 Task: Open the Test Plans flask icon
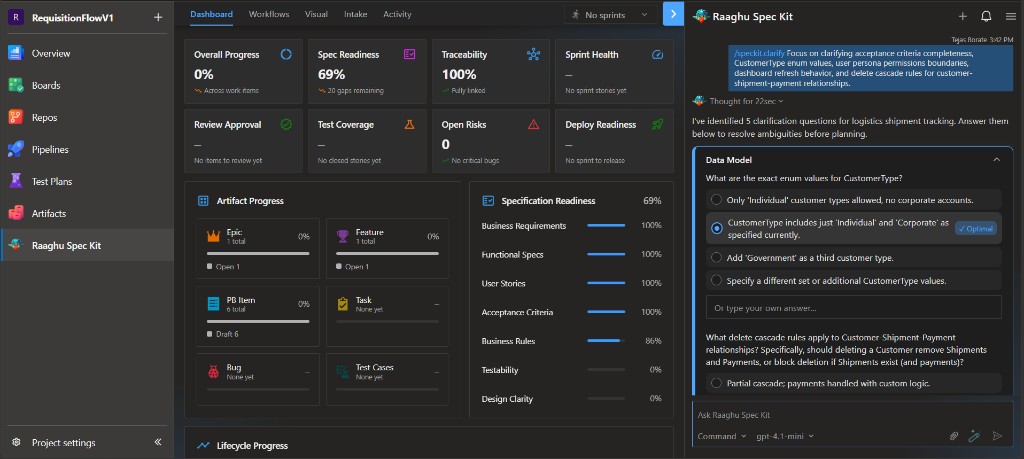point(16,181)
